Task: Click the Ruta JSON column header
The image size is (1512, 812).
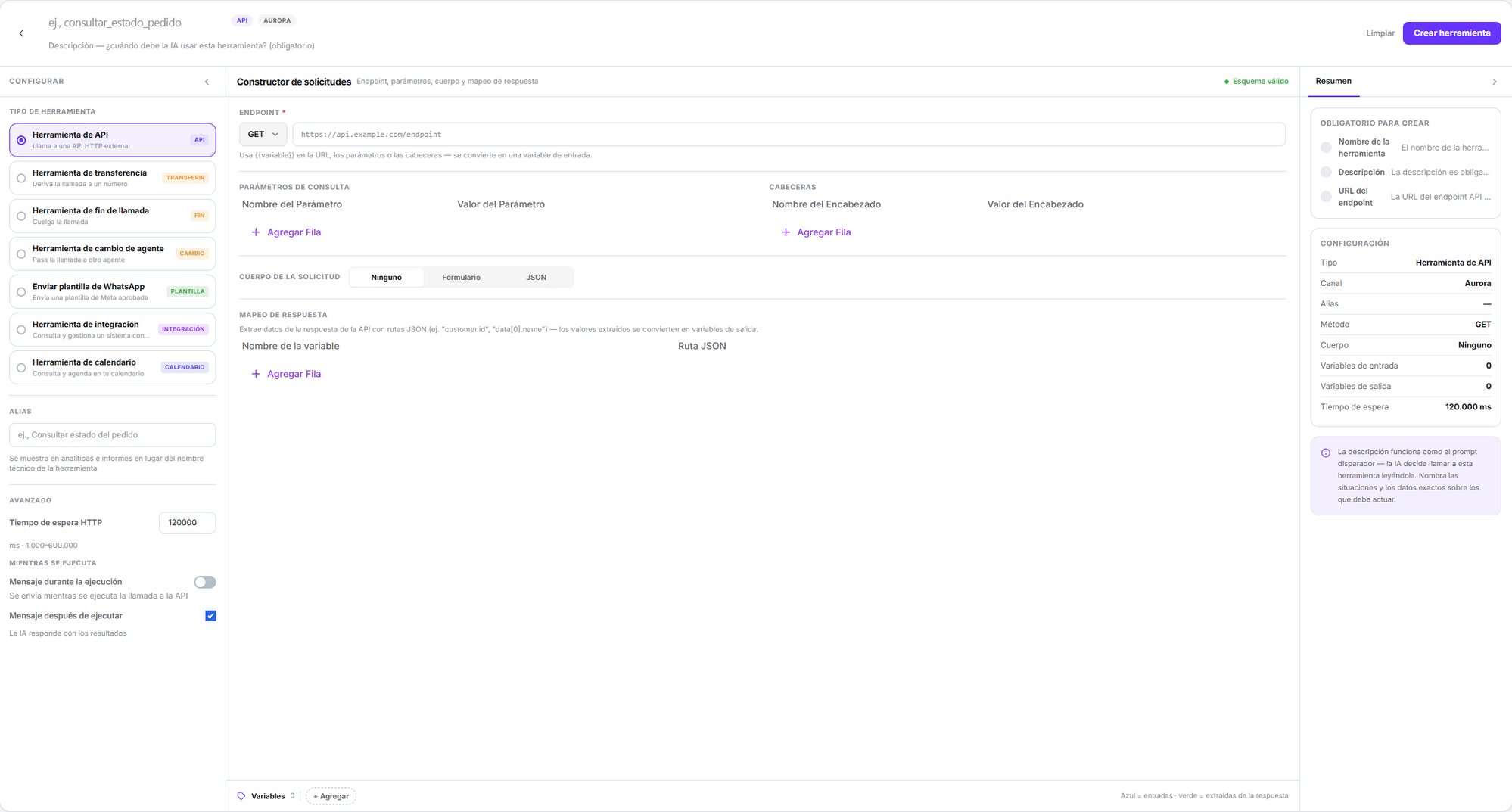Action: (702, 346)
